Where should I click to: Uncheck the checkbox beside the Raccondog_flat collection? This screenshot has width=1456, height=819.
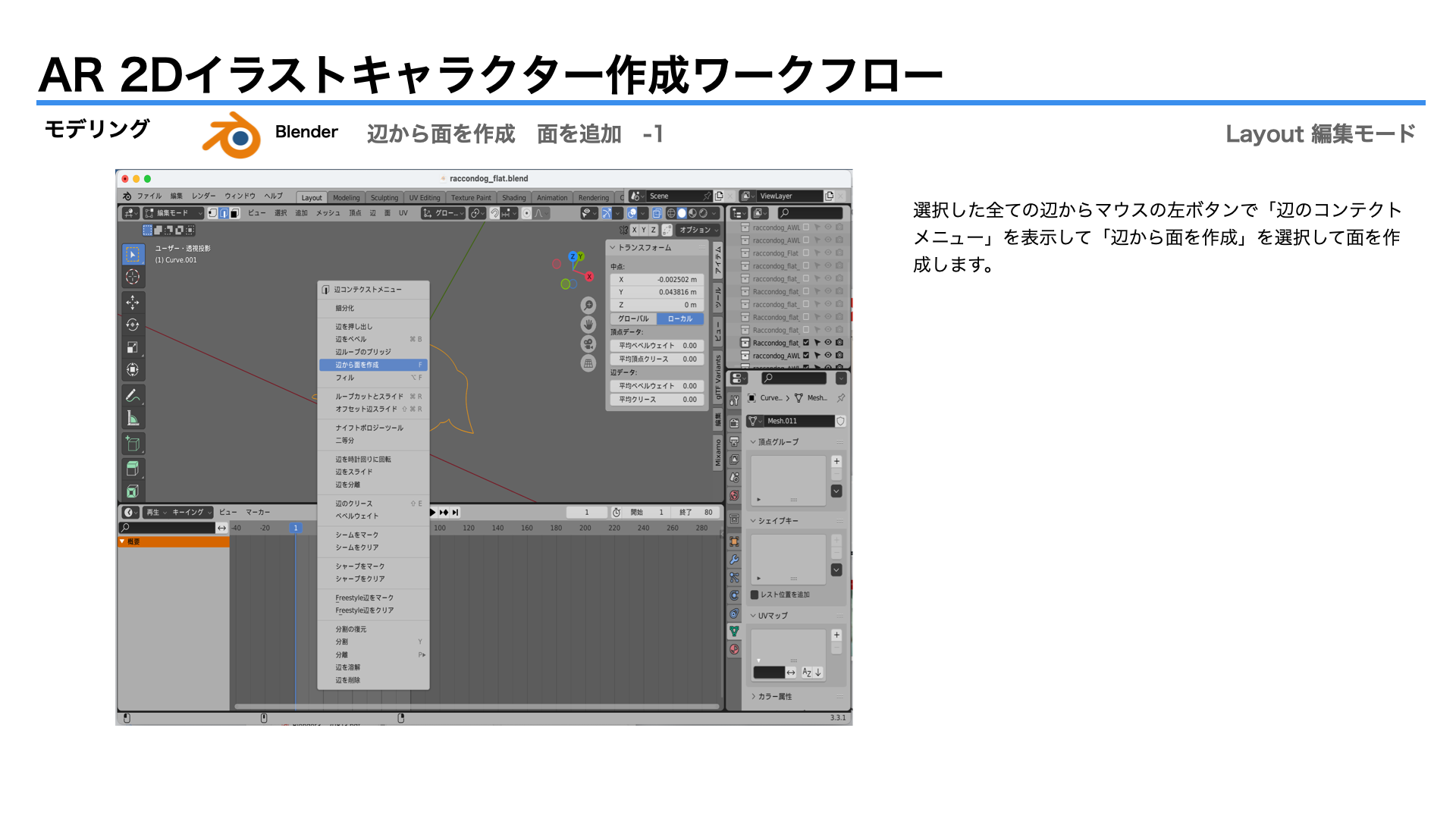806,343
